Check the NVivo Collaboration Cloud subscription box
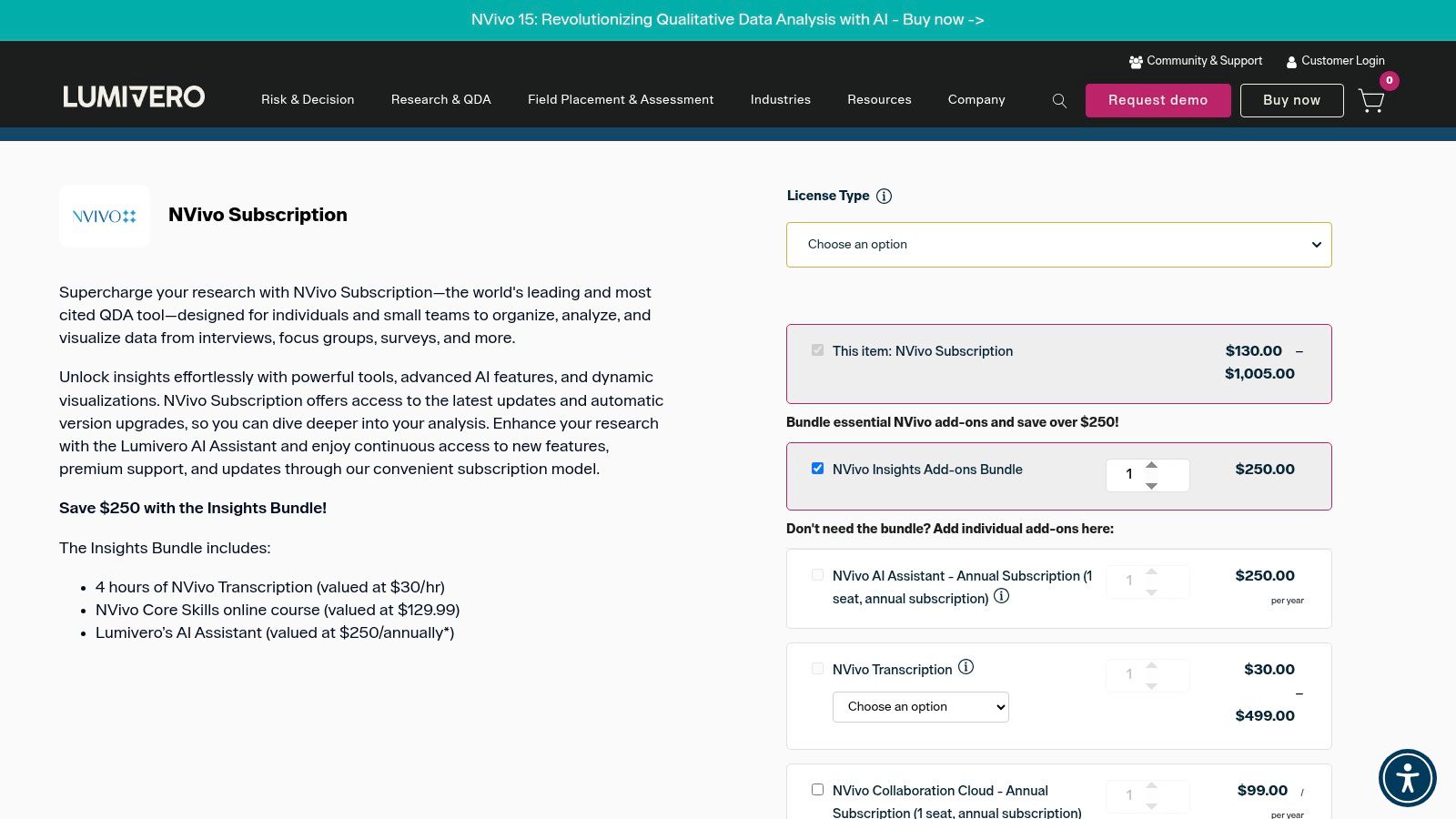The height and width of the screenshot is (819, 1456). pyautogui.click(x=817, y=789)
